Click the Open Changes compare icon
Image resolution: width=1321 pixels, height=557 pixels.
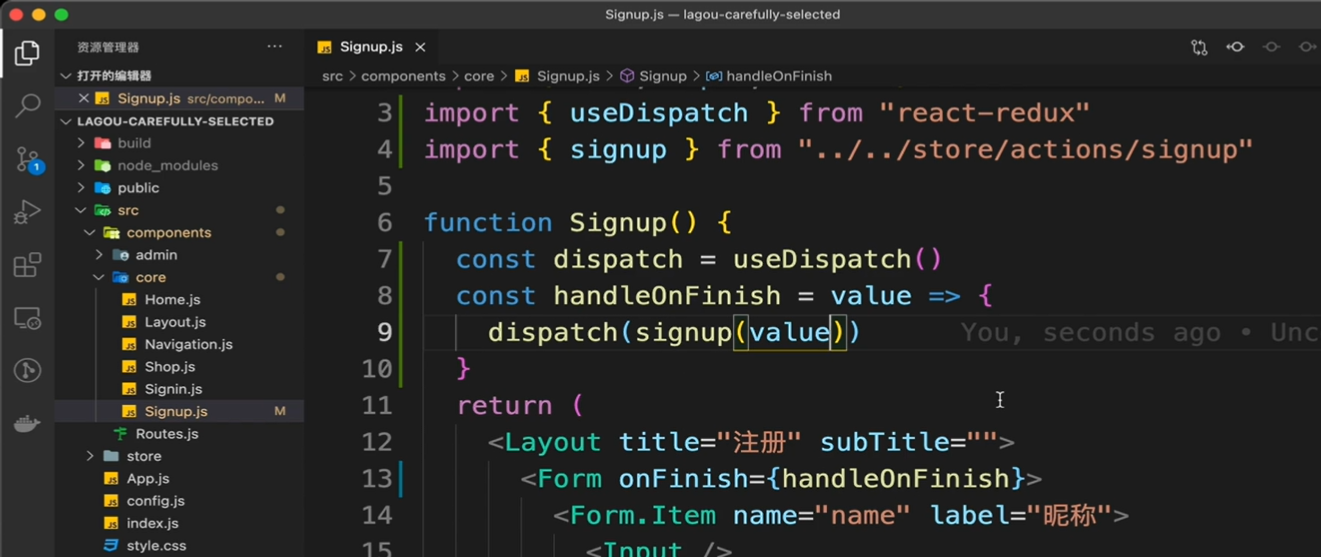pyautogui.click(x=1199, y=47)
